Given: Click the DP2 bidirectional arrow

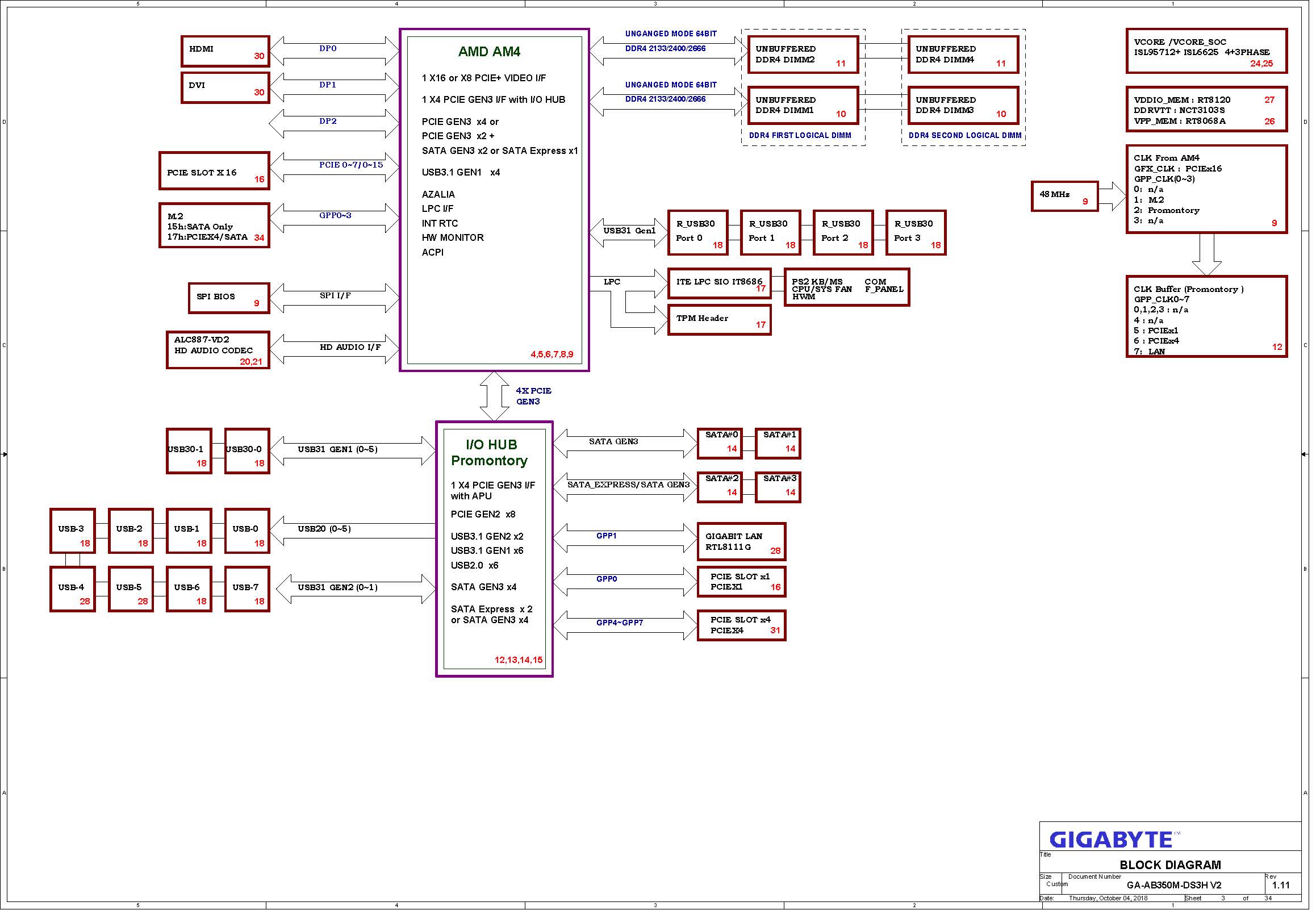Looking at the screenshot, I should click(336, 124).
